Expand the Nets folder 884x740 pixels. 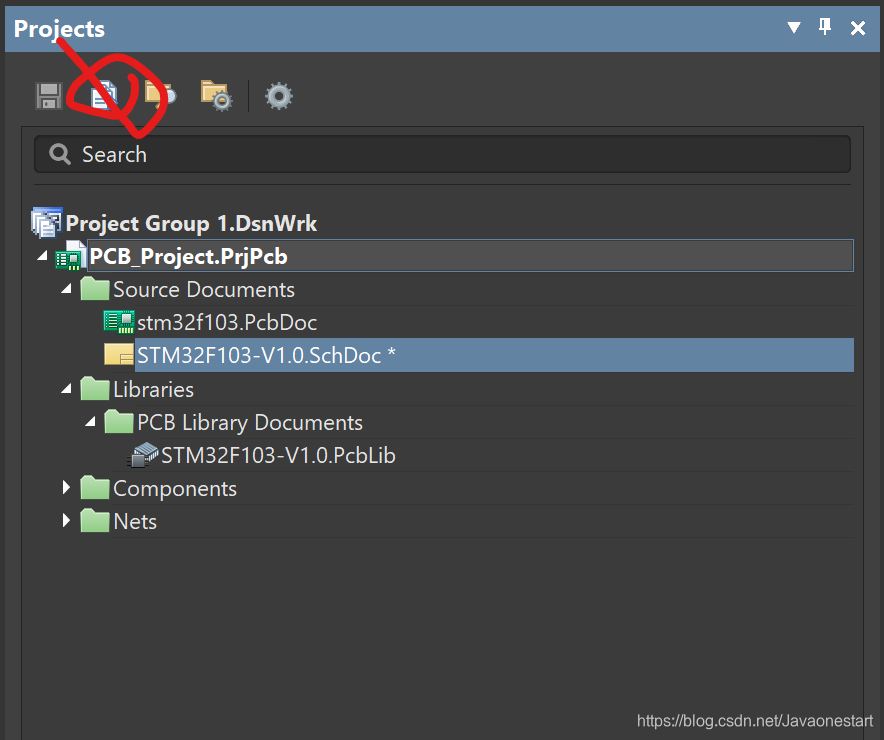point(67,520)
